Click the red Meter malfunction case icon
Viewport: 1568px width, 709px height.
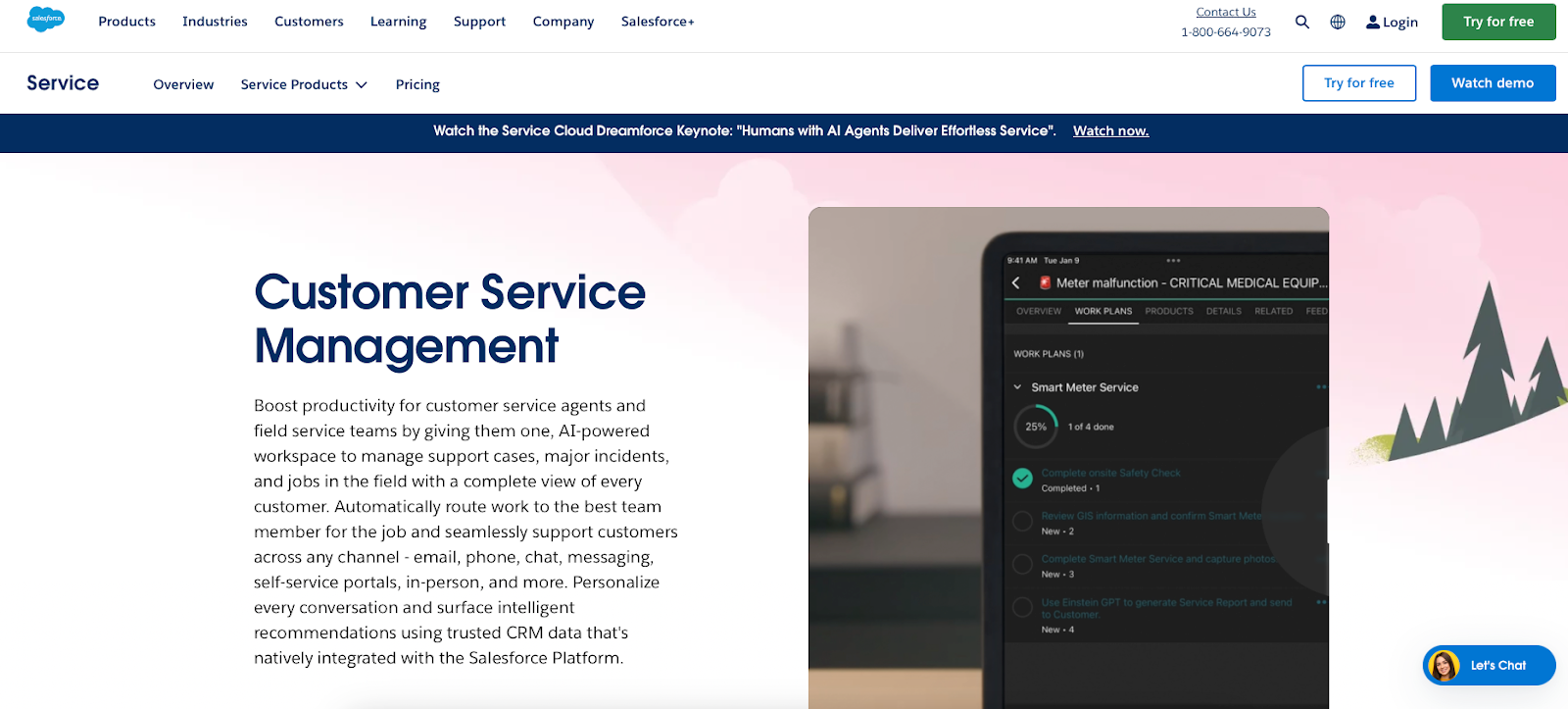coord(1045,282)
